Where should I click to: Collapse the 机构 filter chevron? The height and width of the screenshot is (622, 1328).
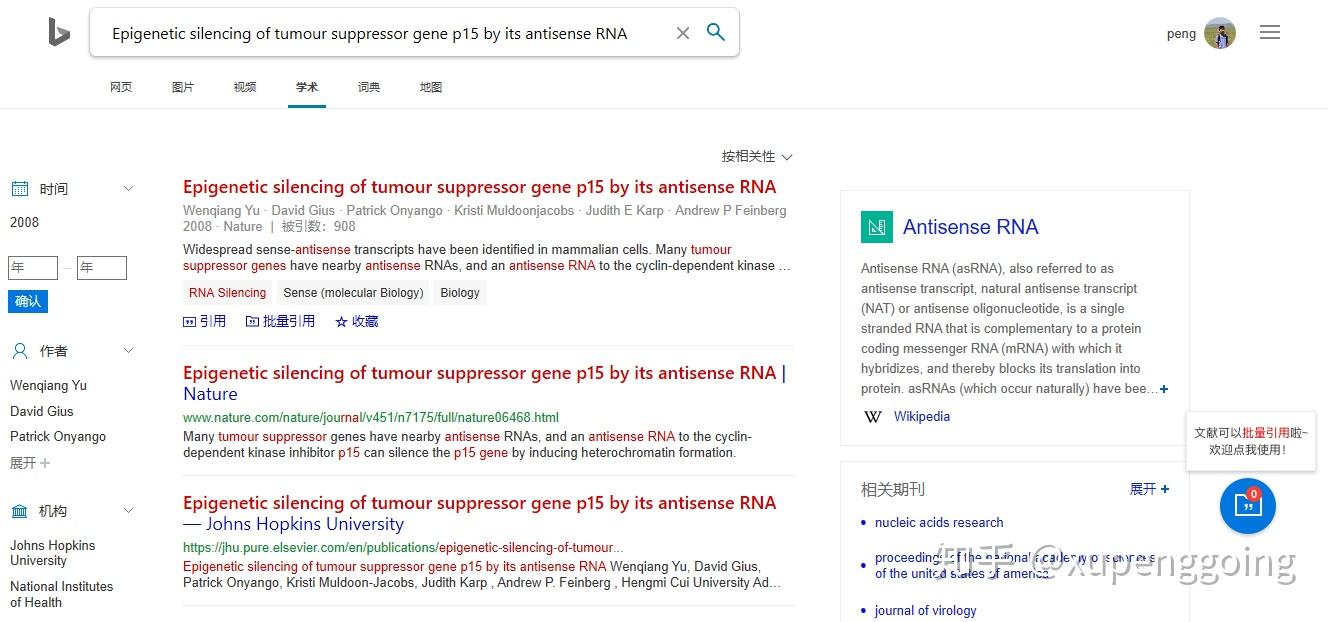click(128, 511)
